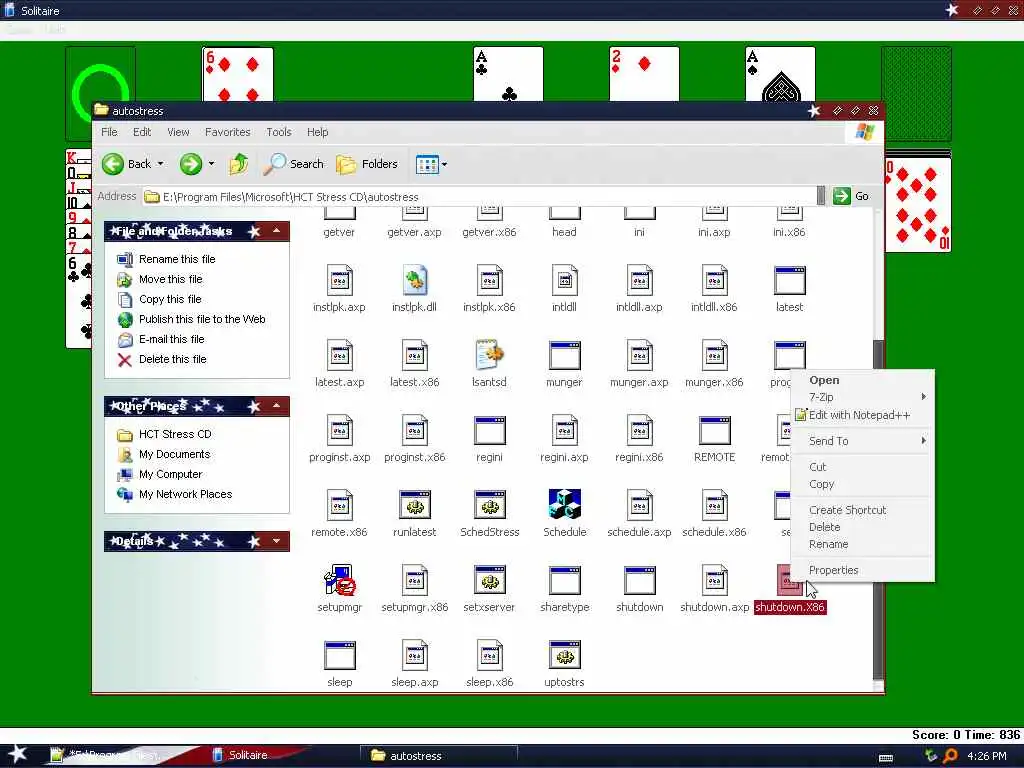The width and height of the screenshot is (1024, 768).
Task: Select the lsantsd file icon
Action: [x=489, y=356]
